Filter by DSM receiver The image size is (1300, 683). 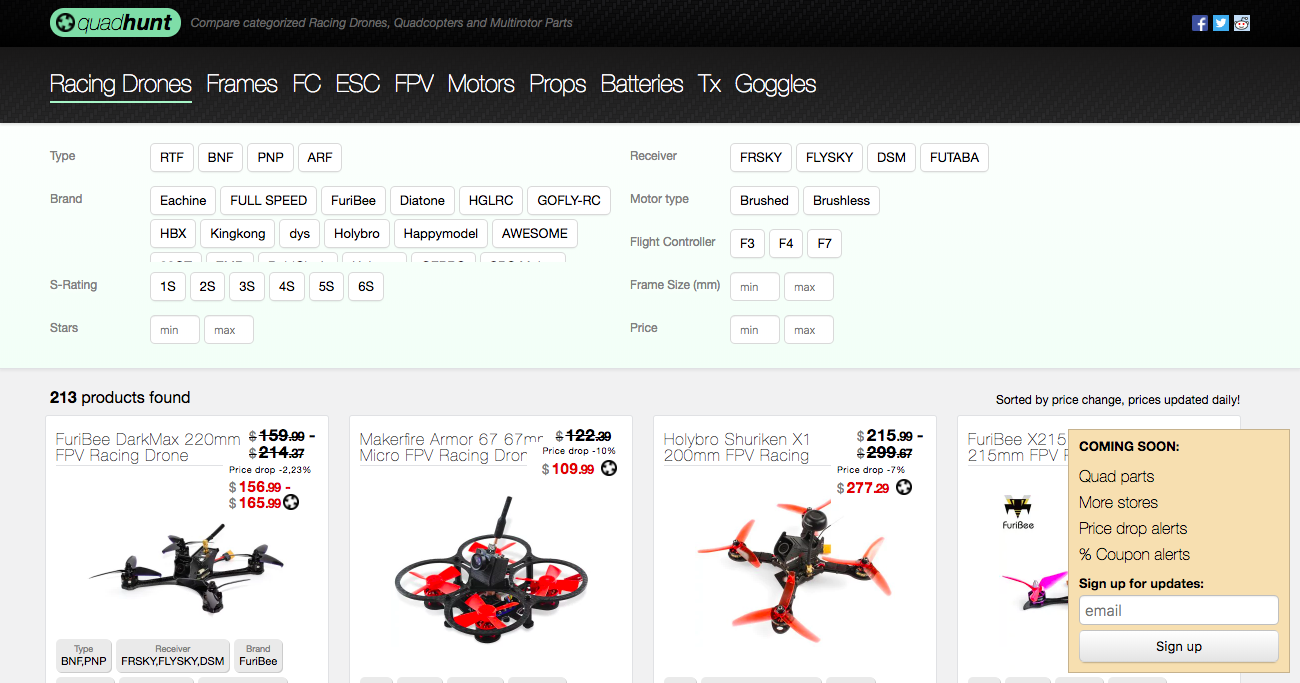(x=892, y=158)
